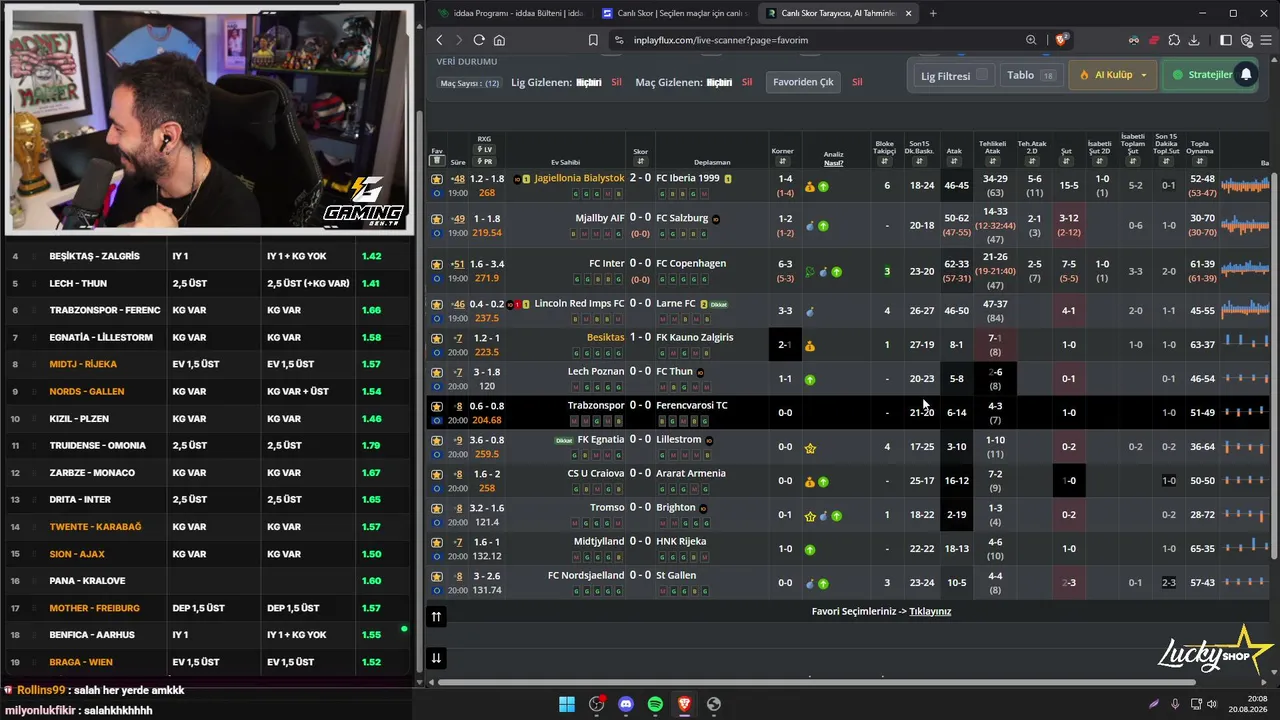Sort by the Korner column arrows

782,162
